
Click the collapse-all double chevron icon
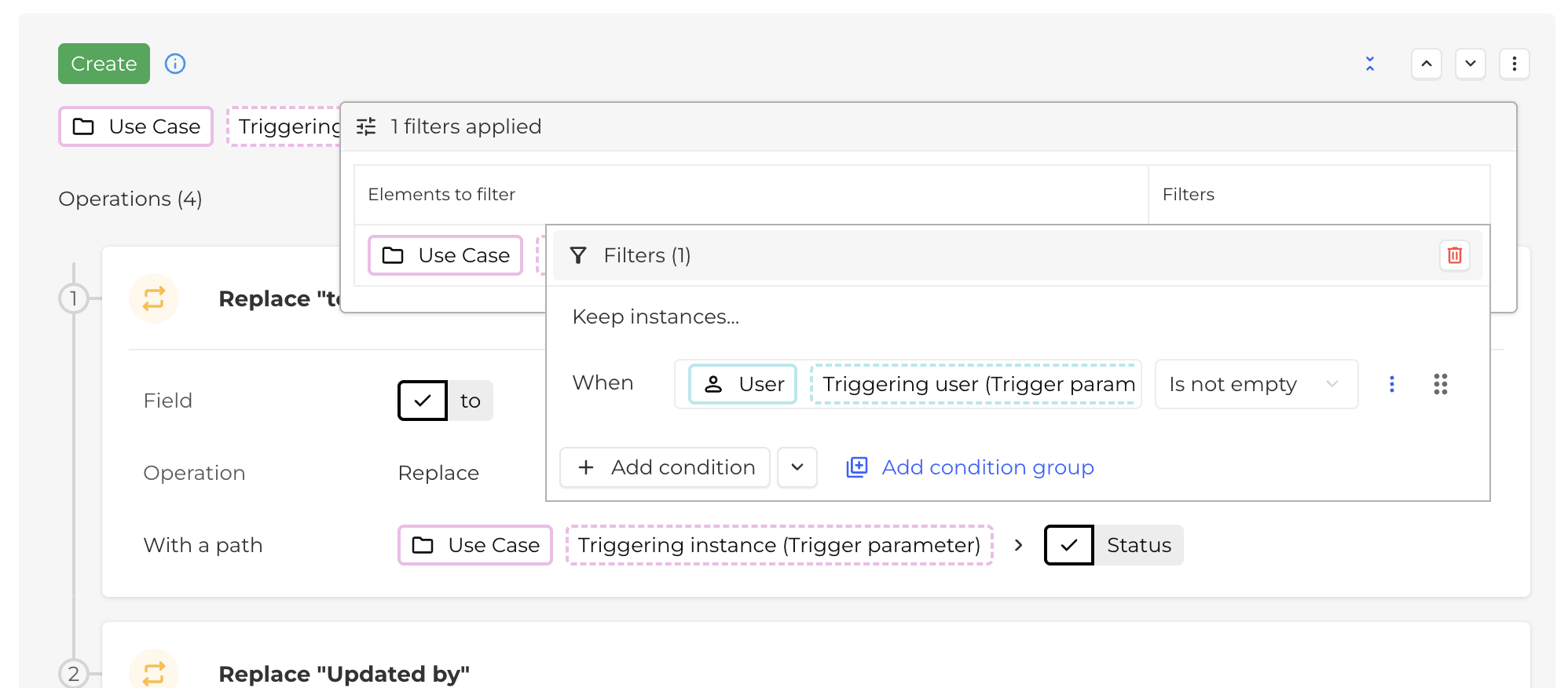point(1369,64)
